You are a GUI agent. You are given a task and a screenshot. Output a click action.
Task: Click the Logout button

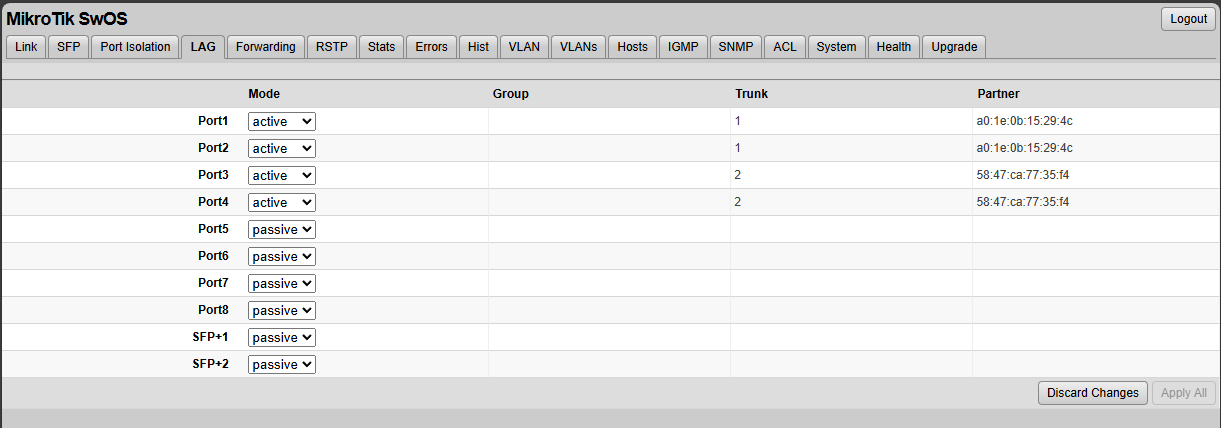[1188, 19]
